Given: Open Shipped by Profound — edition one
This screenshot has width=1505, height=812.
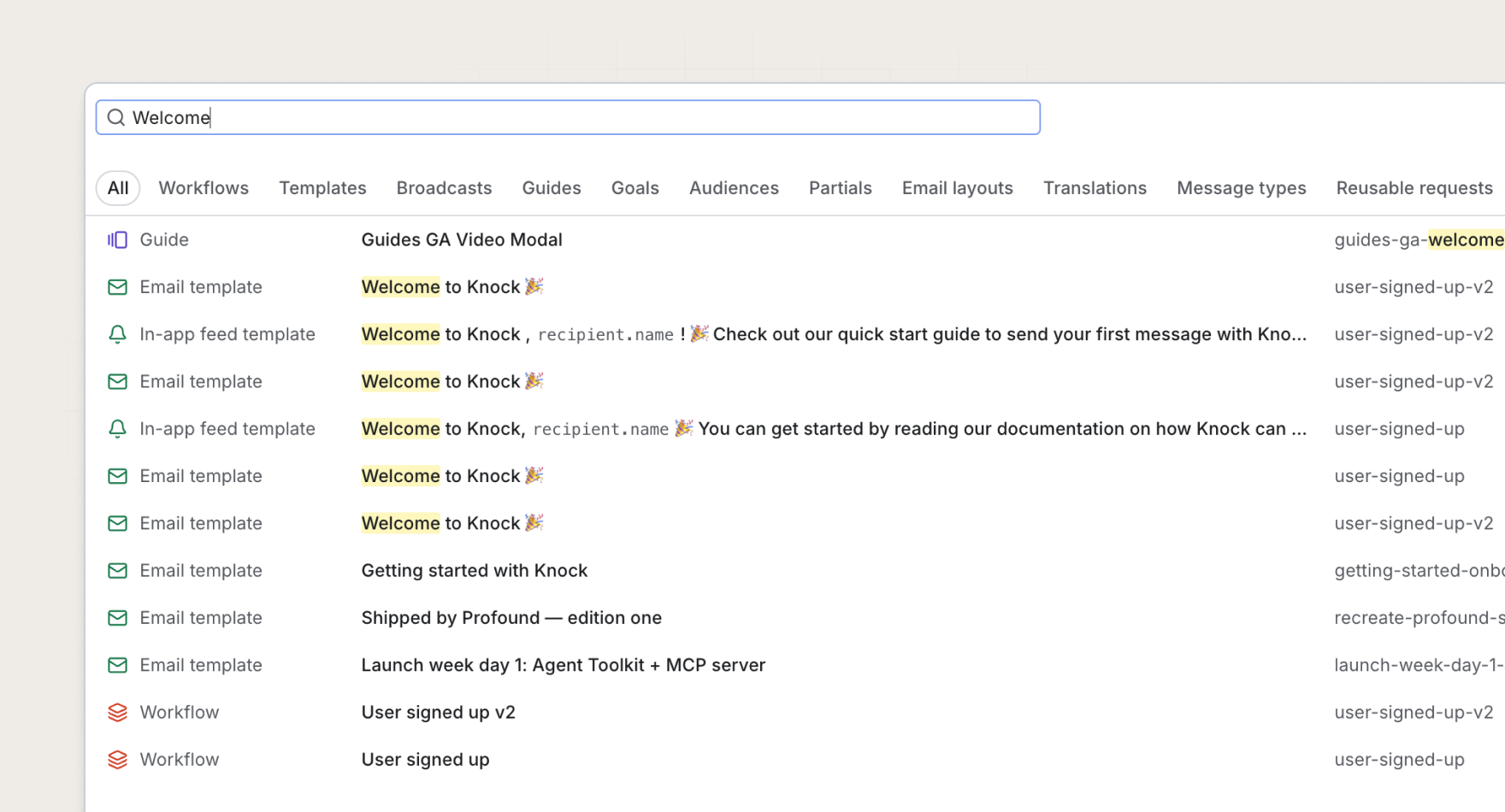Looking at the screenshot, I should (511, 618).
